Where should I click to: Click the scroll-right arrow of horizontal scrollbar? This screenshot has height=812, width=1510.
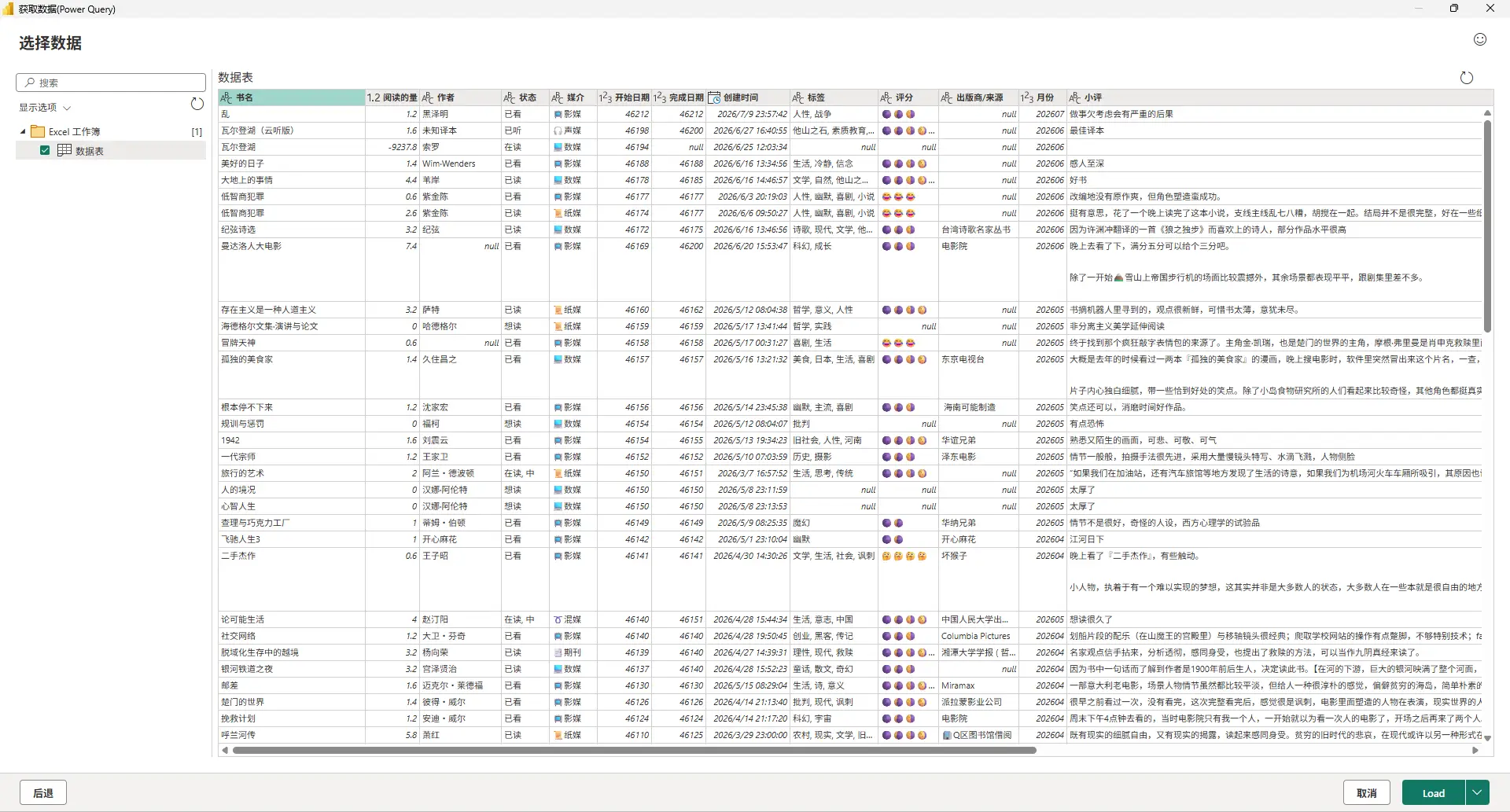[x=1475, y=750]
